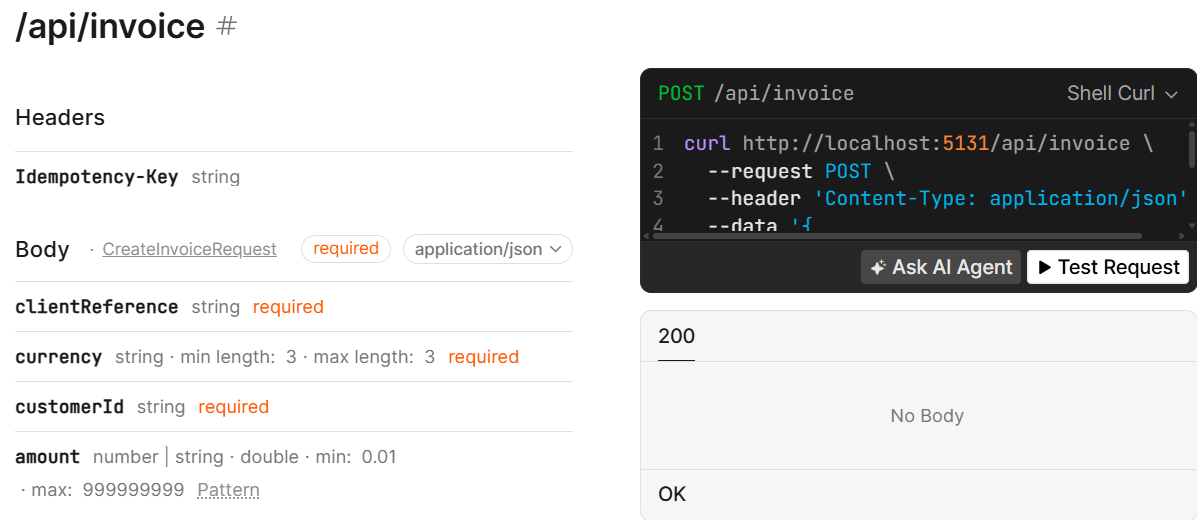Click the No Body response text

point(927,416)
